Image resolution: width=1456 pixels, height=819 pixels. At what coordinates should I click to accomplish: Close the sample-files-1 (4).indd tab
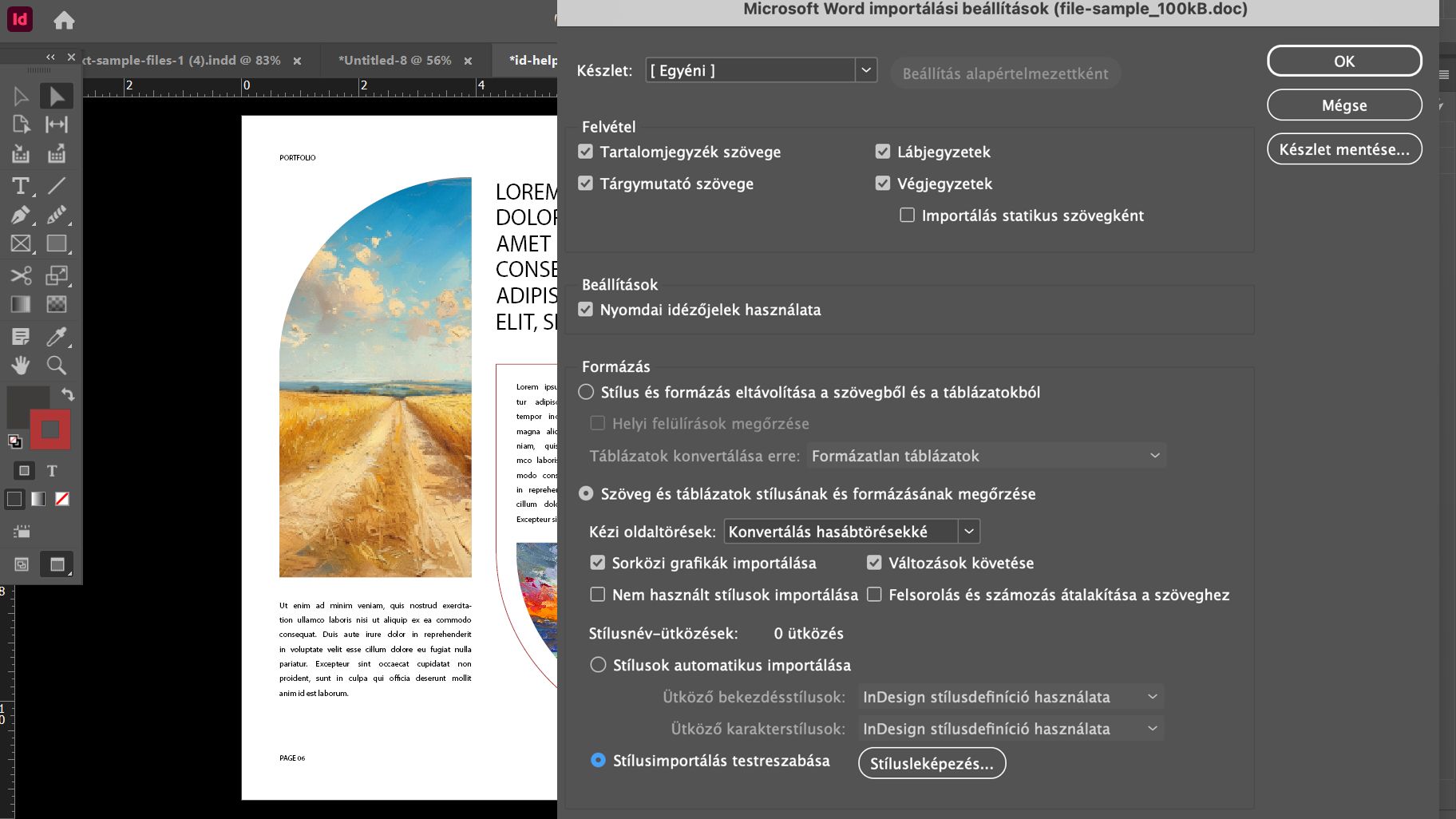coord(297,61)
